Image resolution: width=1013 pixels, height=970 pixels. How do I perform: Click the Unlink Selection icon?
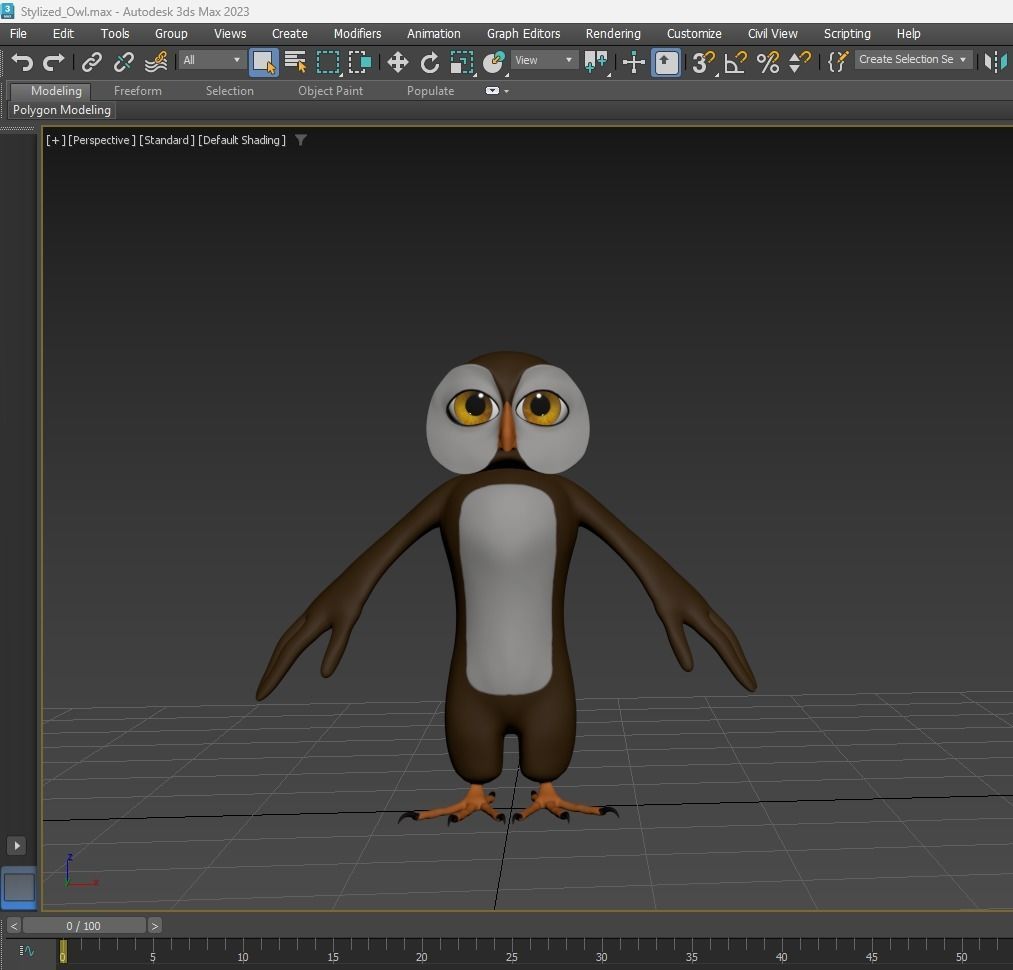(123, 62)
